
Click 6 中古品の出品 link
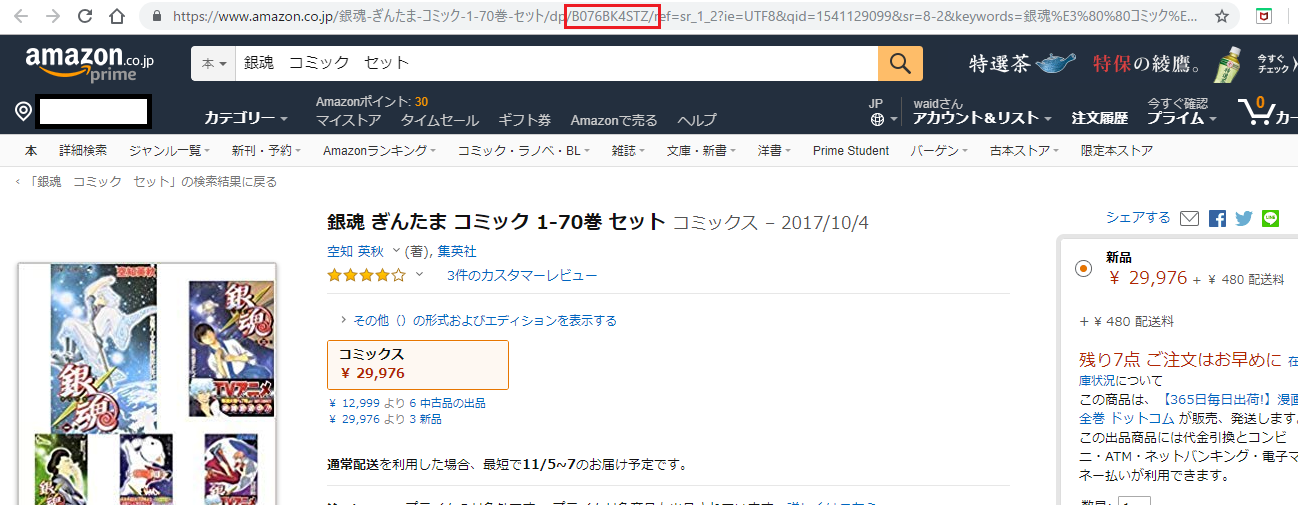point(447,403)
